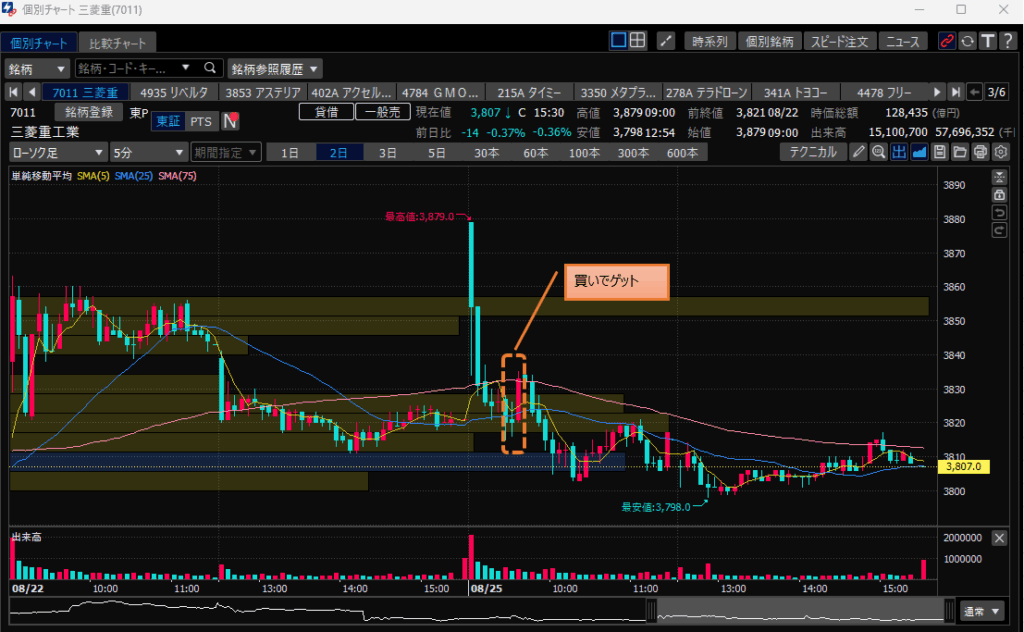
Task: Click the stock code search input field
Action: [137, 69]
